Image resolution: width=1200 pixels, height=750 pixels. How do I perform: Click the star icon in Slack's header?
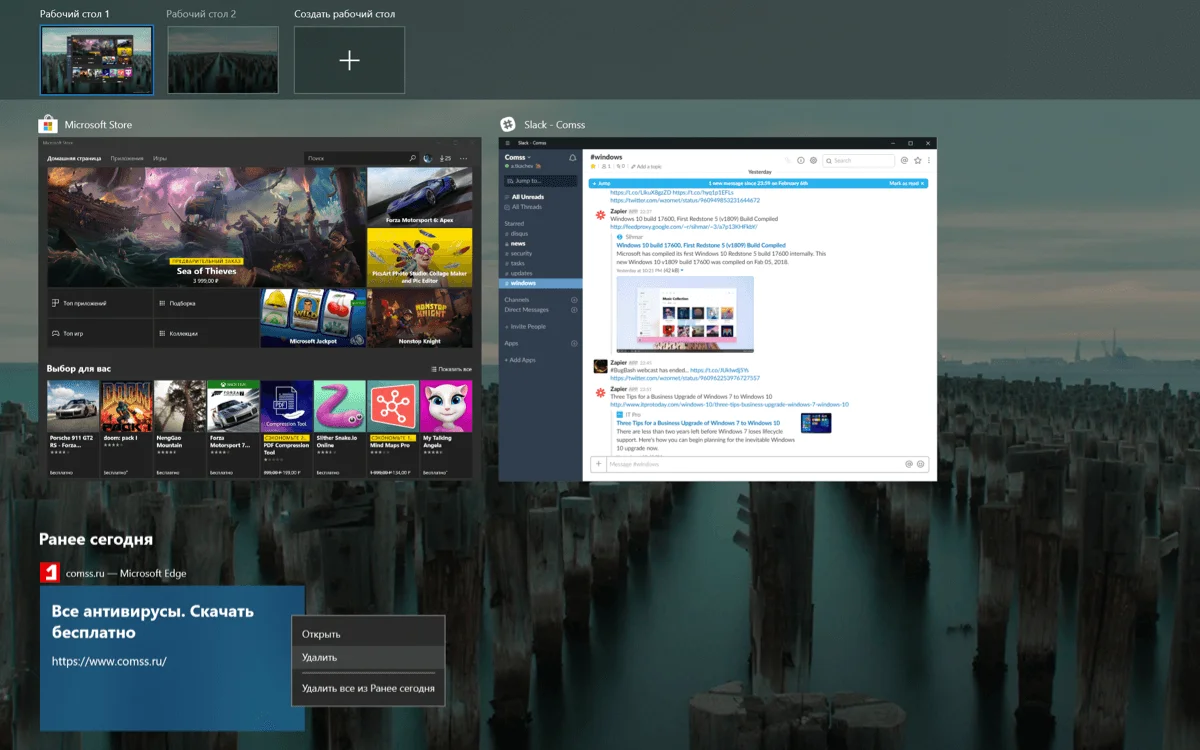(x=917, y=160)
